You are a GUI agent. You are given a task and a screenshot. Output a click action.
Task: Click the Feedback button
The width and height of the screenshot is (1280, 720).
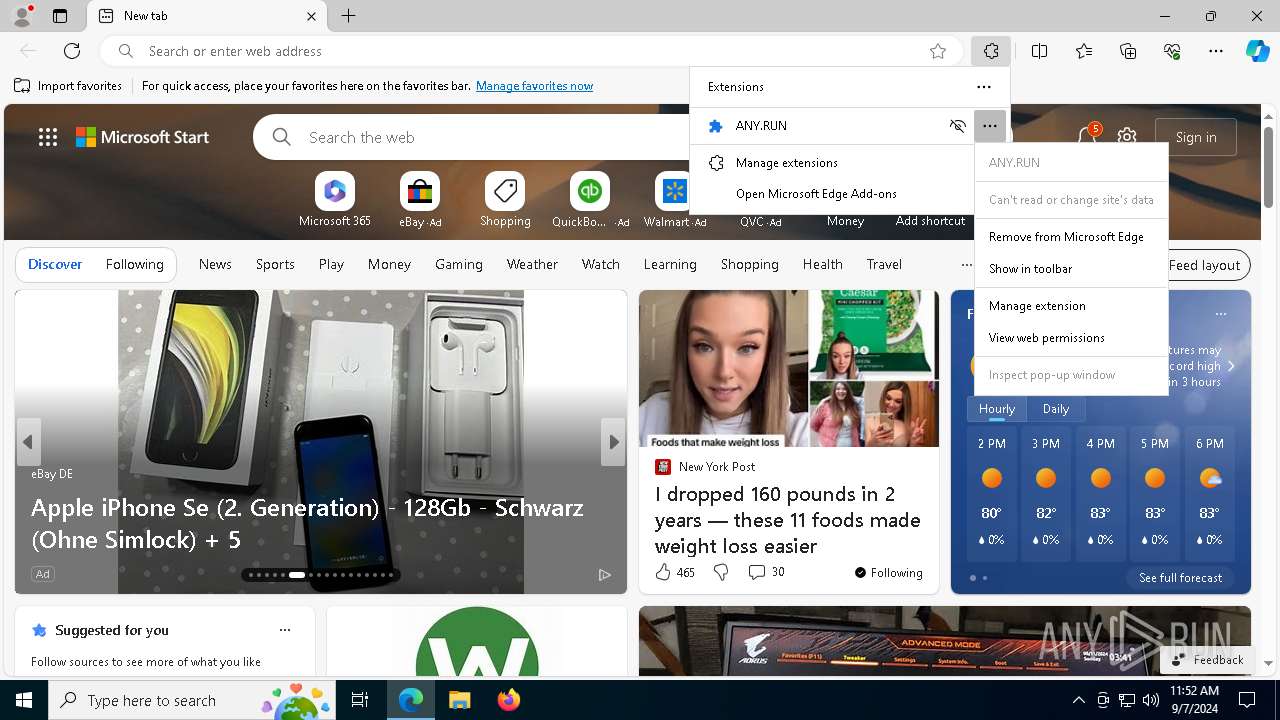(1208, 660)
